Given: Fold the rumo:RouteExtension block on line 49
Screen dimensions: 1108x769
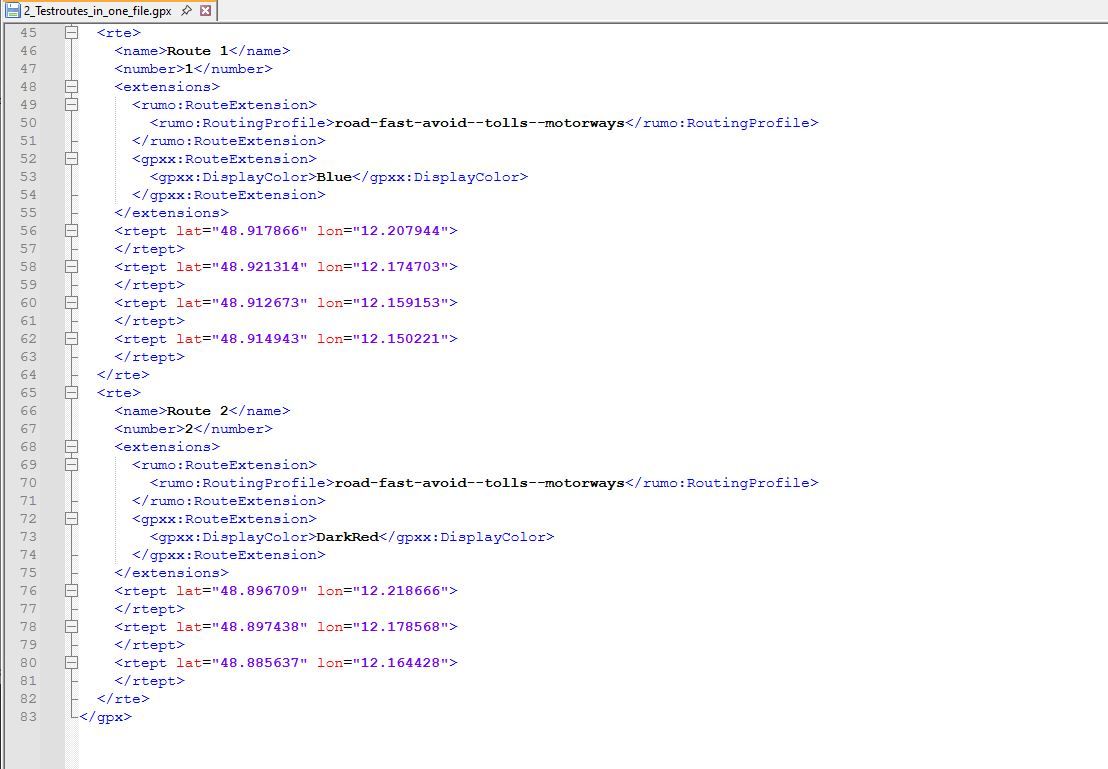Looking at the screenshot, I should (72, 105).
